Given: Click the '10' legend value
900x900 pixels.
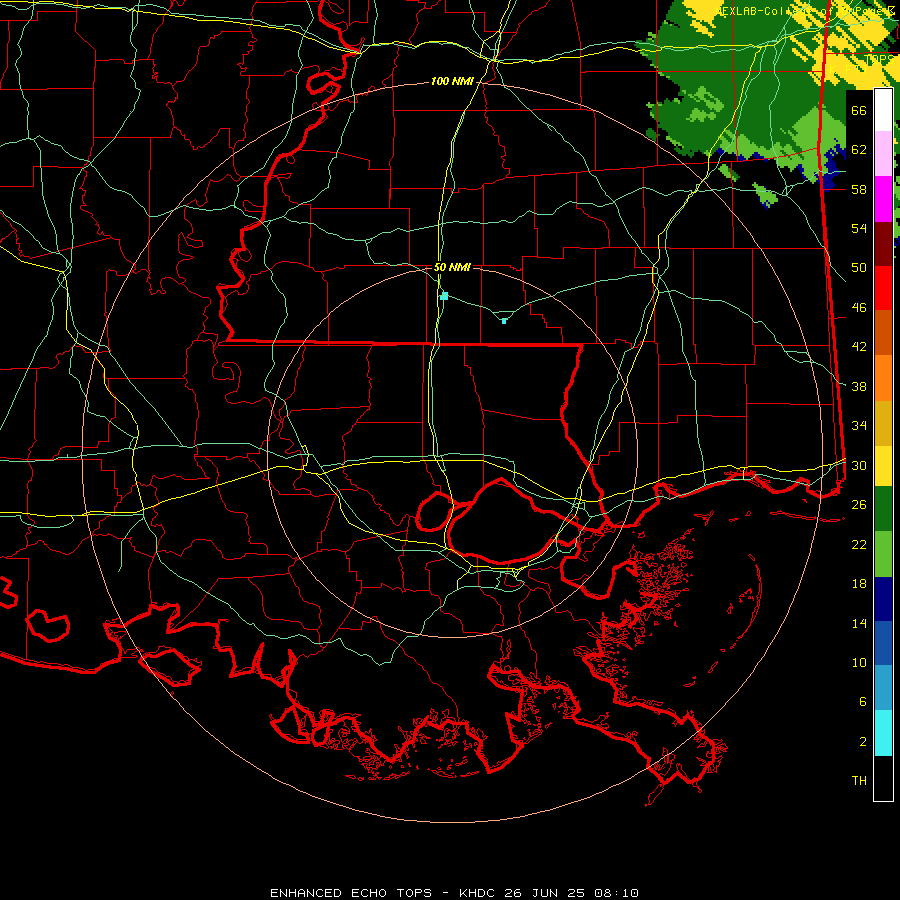Looking at the screenshot, I should click(859, 662).
